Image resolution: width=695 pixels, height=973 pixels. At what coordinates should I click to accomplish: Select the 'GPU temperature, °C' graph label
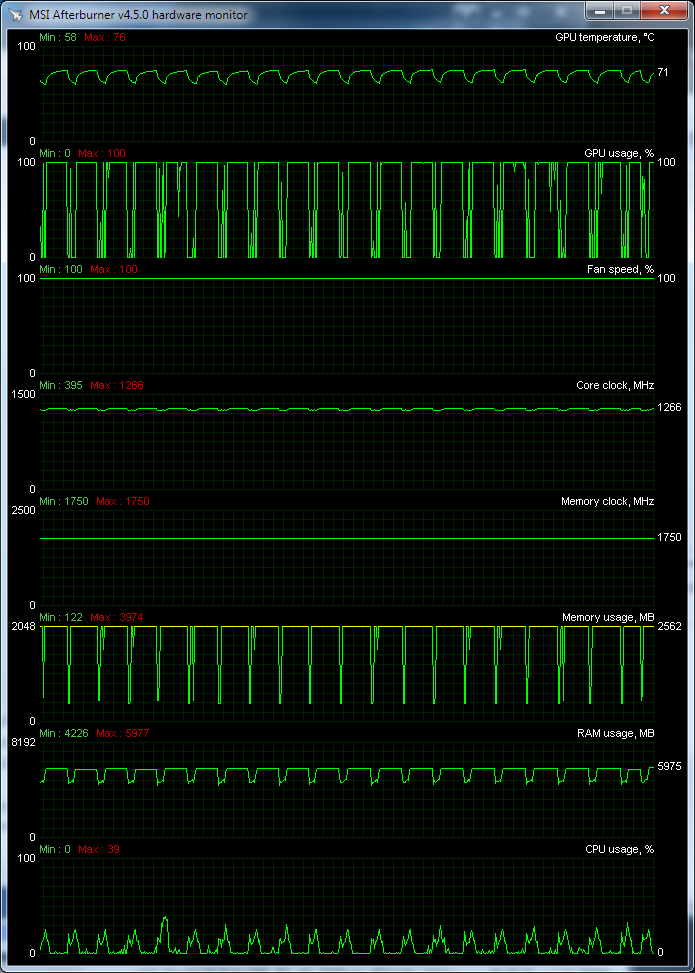604,37
